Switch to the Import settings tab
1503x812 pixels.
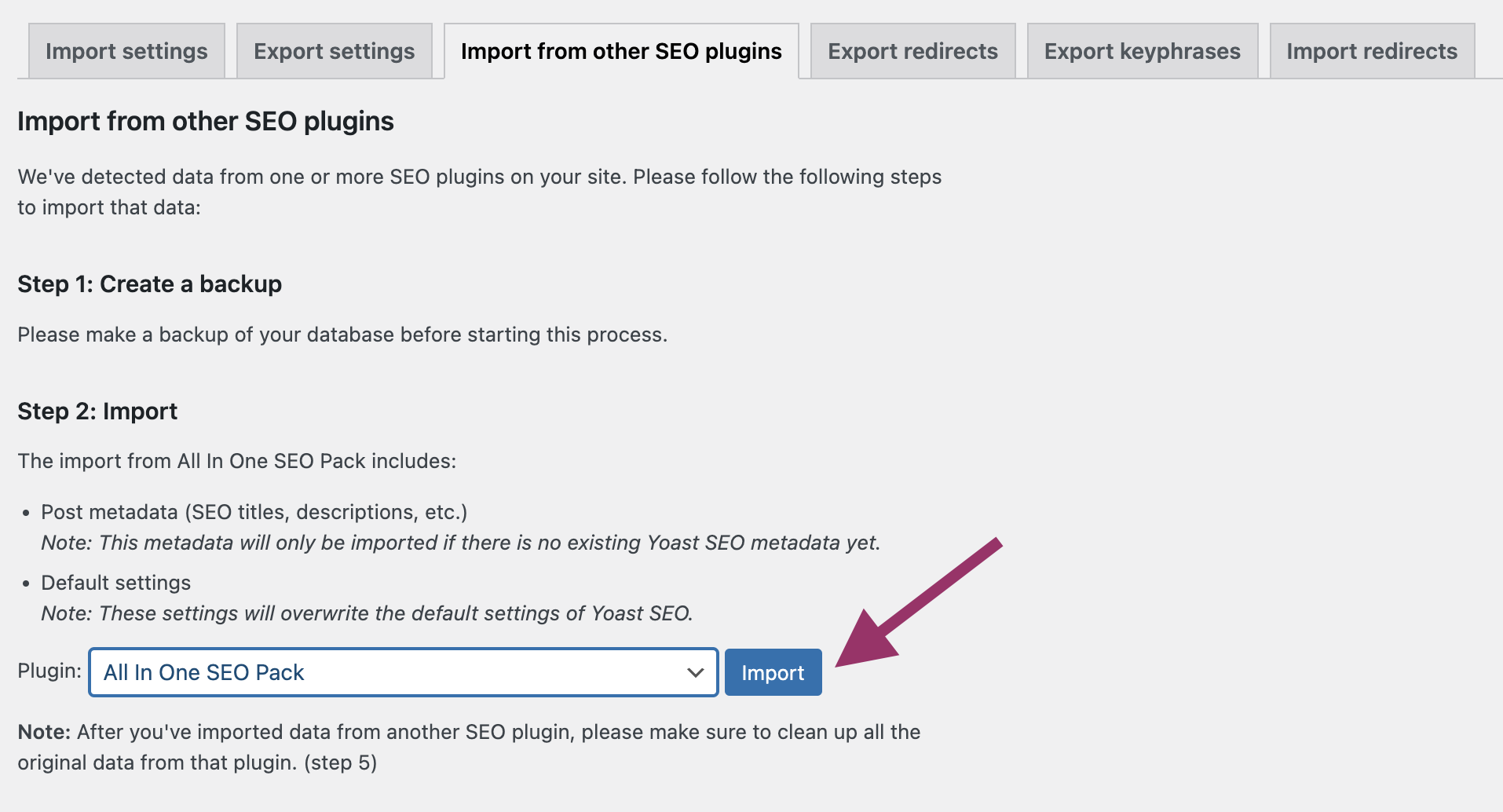tap(126, 52)
